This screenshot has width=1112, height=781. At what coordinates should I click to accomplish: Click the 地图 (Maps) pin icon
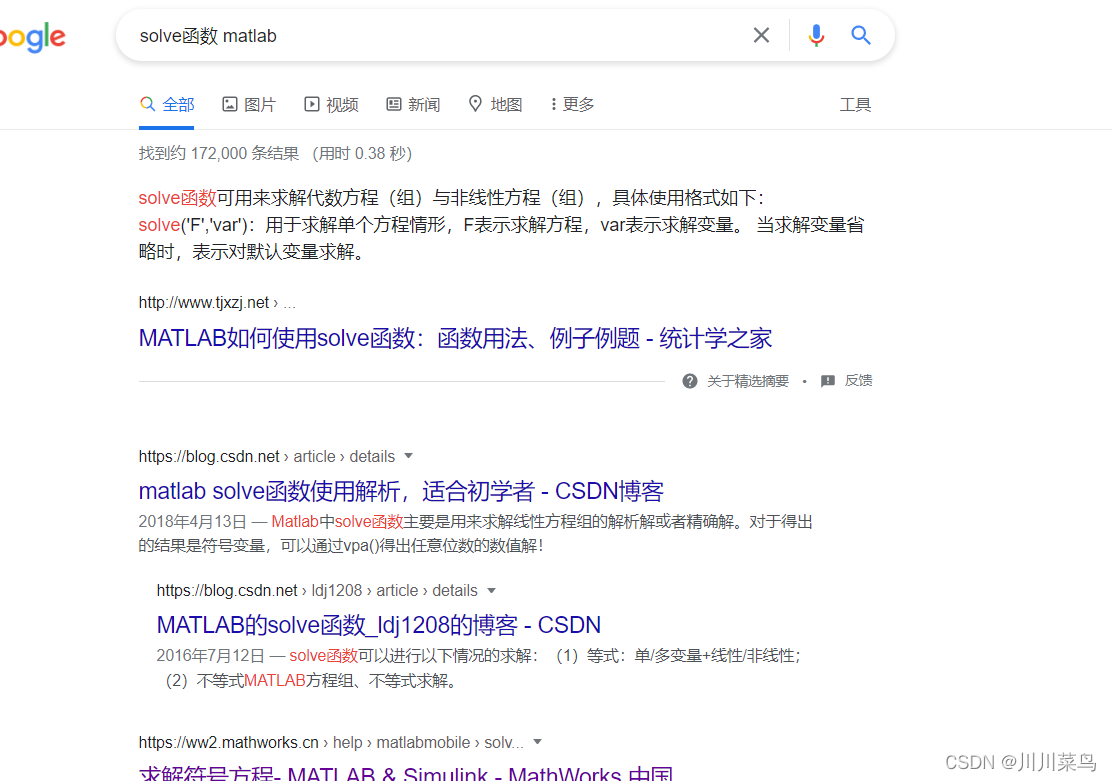click(x=475, y=103)
